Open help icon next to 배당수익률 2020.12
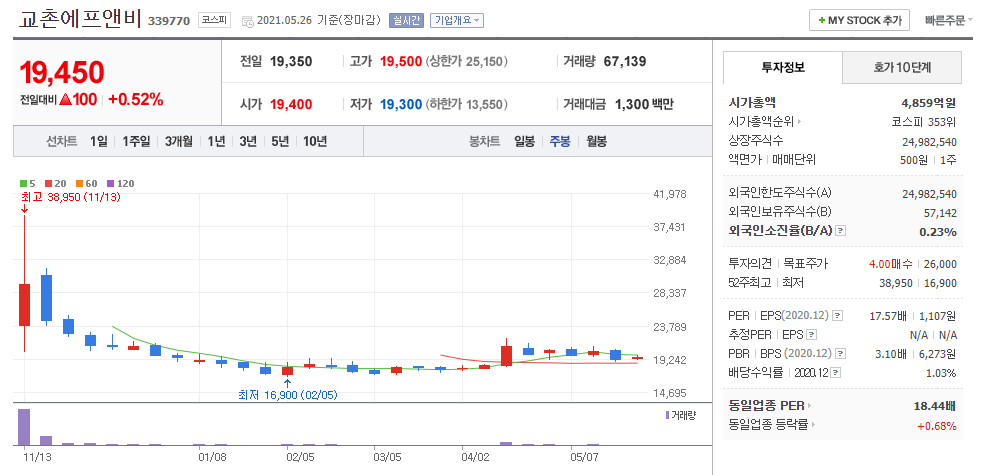 point(836,373)
